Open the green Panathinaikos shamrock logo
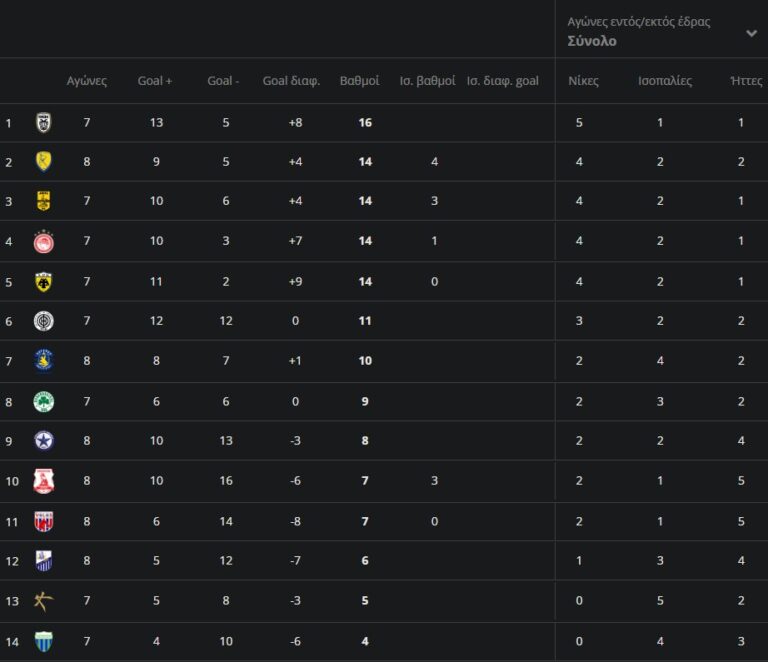The image size is (768, 662). [43, 401]
